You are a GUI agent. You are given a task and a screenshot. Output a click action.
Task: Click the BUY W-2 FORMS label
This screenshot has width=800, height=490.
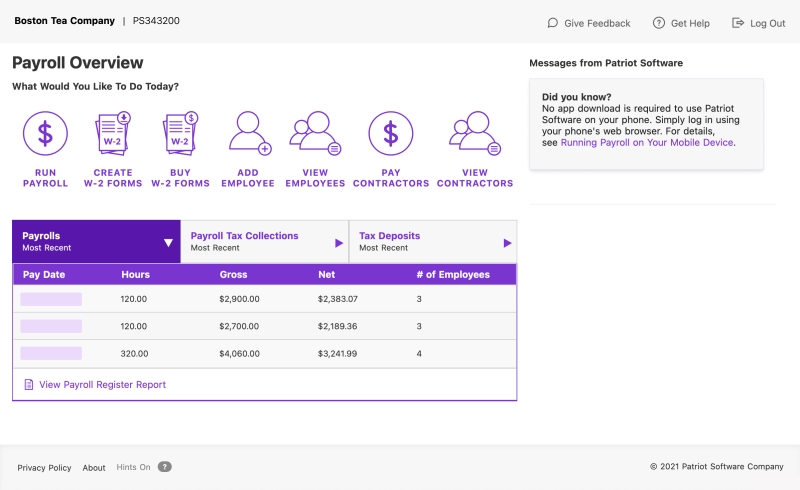pos(180,178)
